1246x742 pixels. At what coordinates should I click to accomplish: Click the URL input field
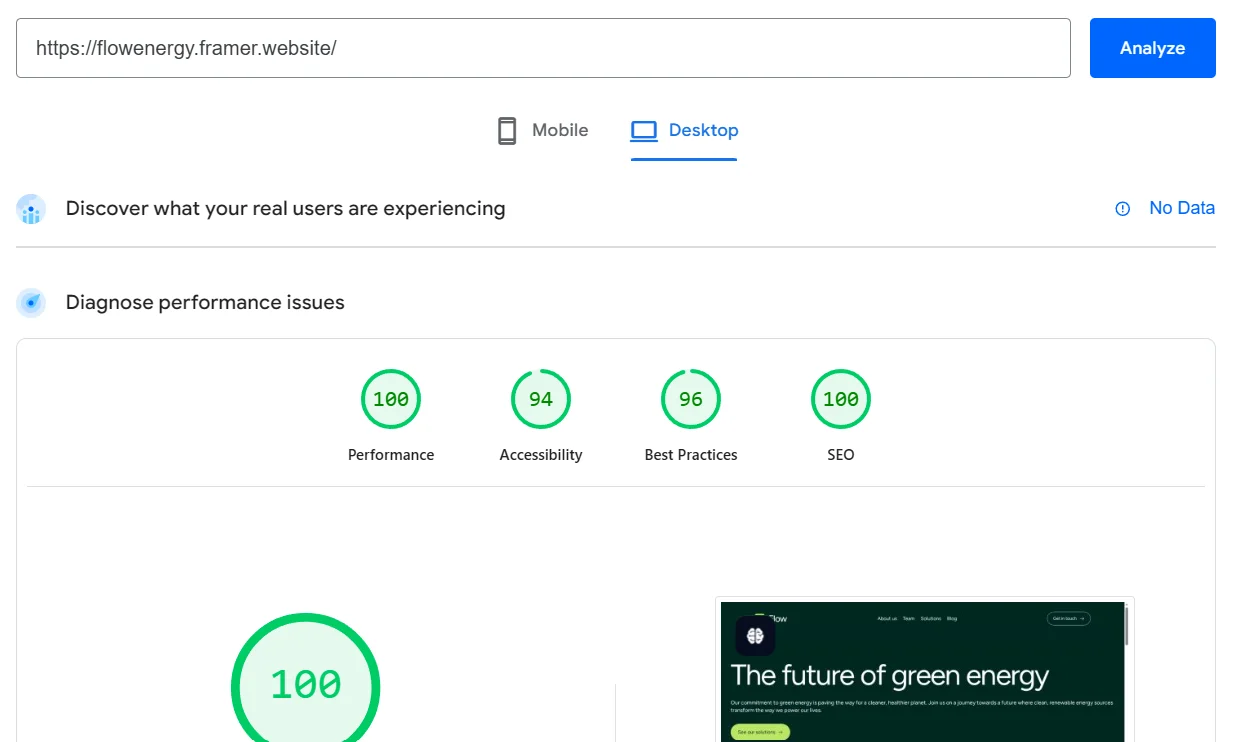(x=543, y=48)
